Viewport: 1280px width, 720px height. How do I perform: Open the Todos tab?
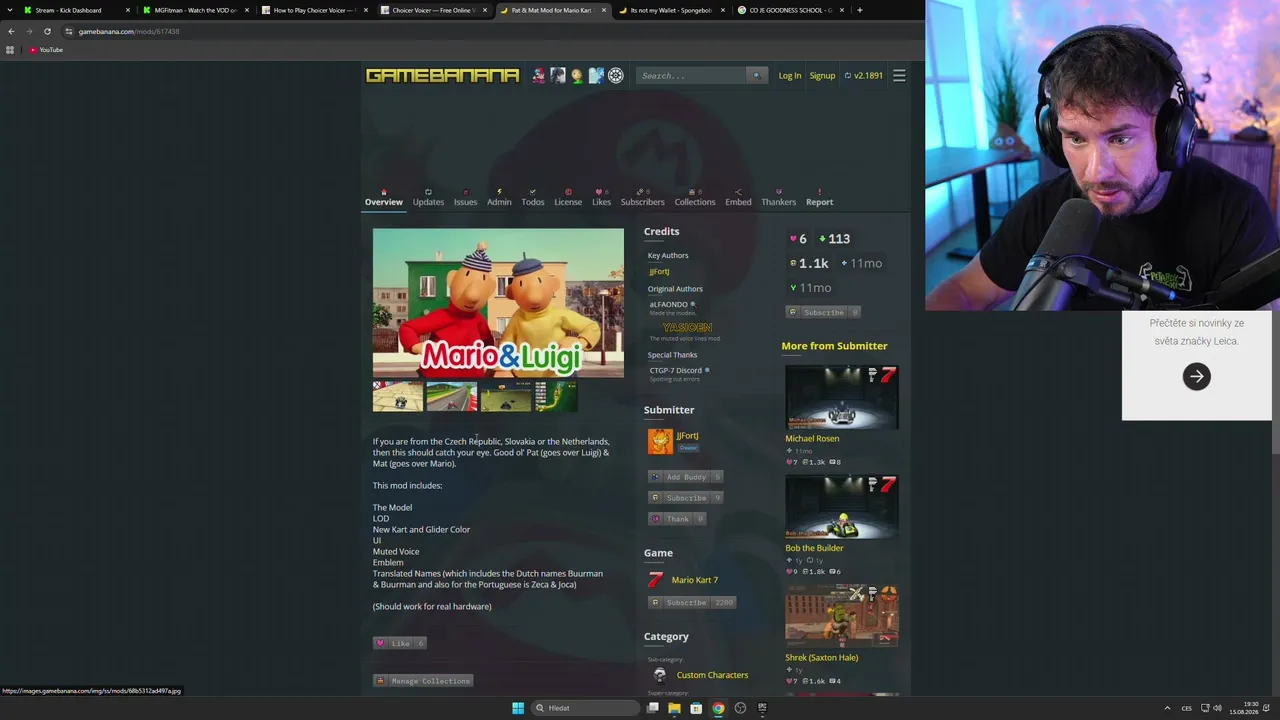coord(533,197)
